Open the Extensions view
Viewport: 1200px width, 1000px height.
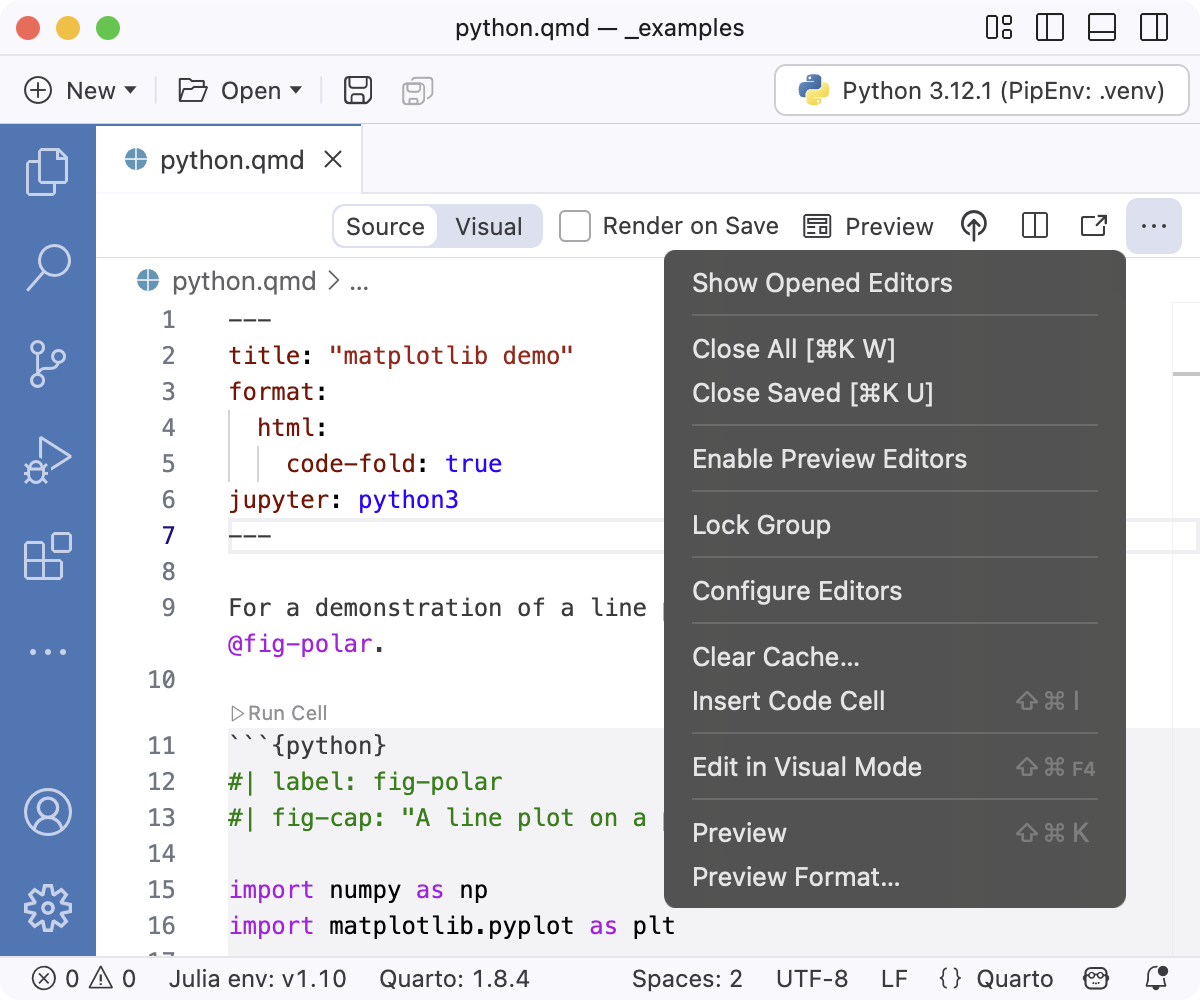47,555
